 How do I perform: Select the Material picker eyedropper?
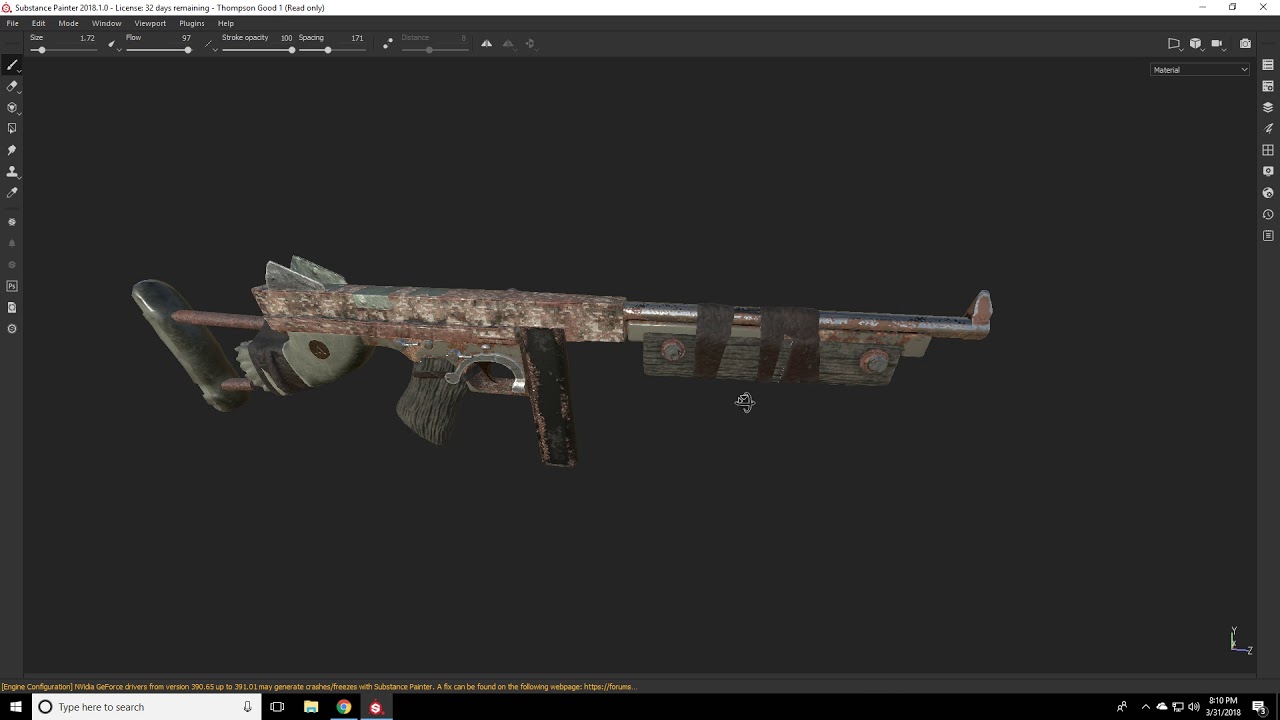12,192
